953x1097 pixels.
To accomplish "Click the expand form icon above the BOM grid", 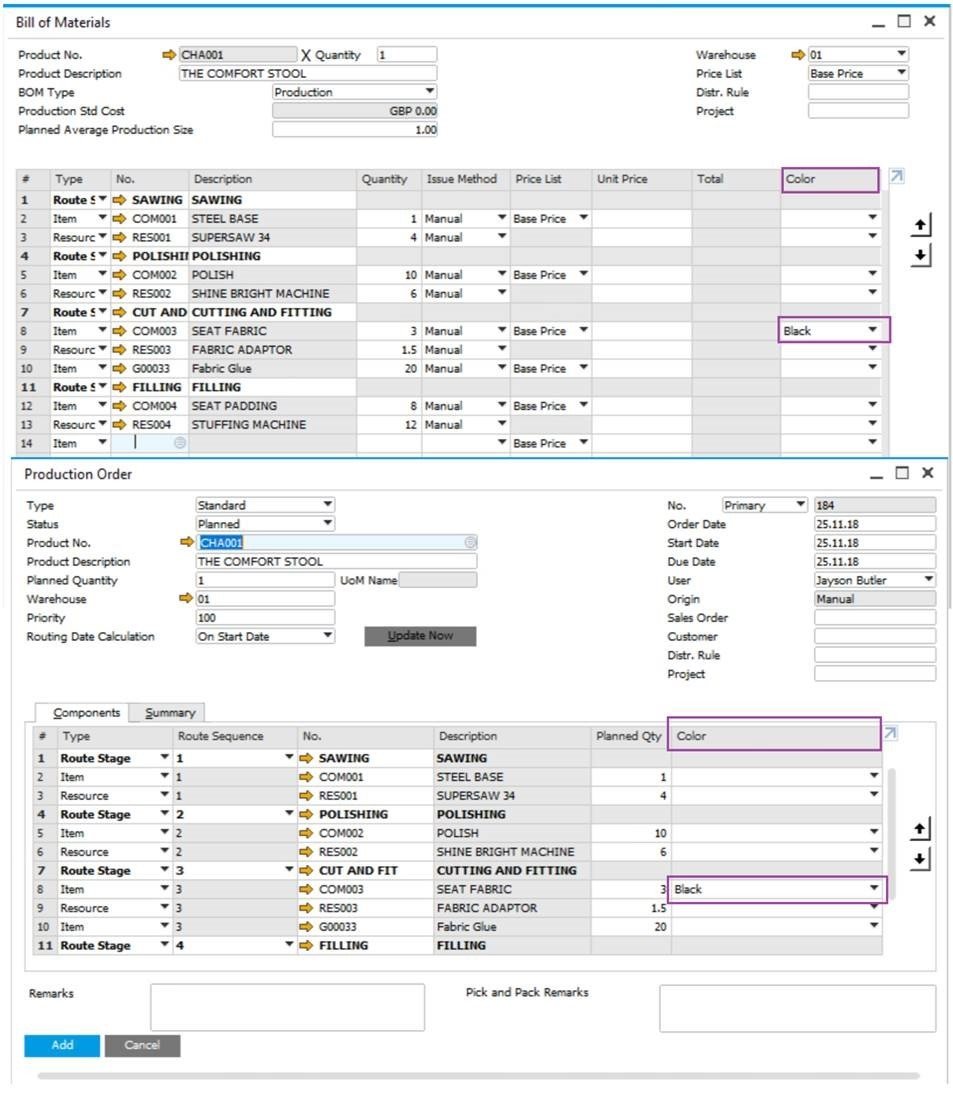I will pyautogui.click(x=894, y=174).
